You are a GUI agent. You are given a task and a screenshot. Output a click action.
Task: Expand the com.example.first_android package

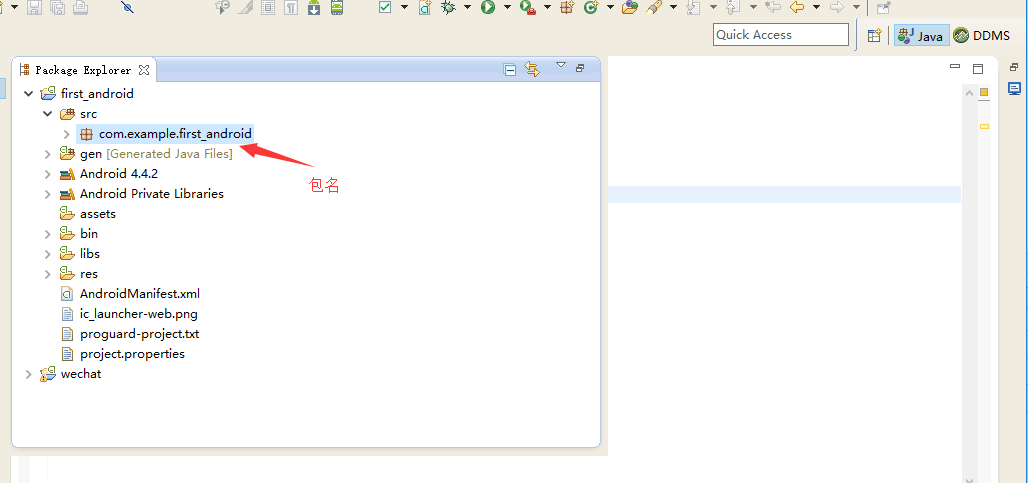tap(66, 134)
